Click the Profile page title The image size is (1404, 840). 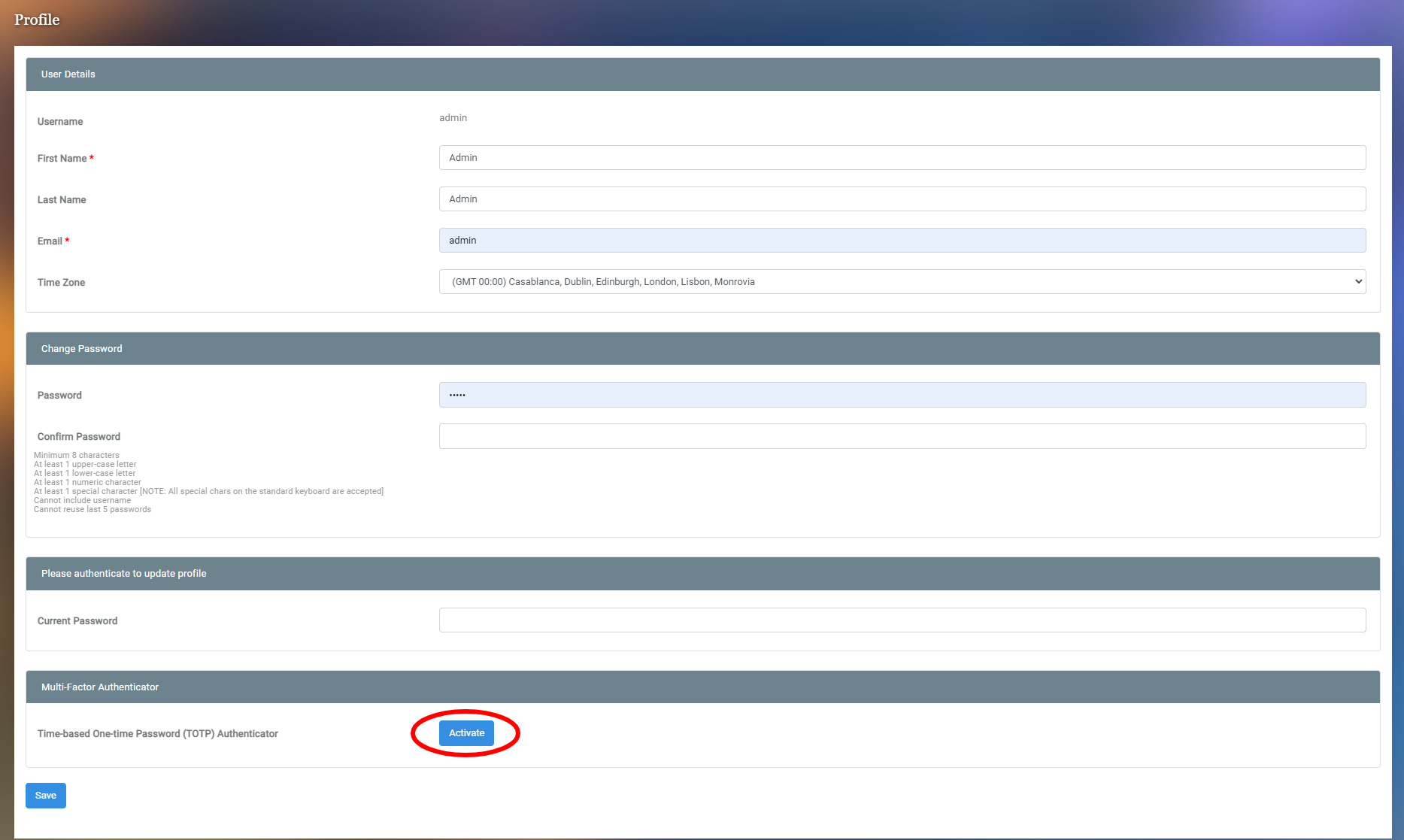[37, 20]
